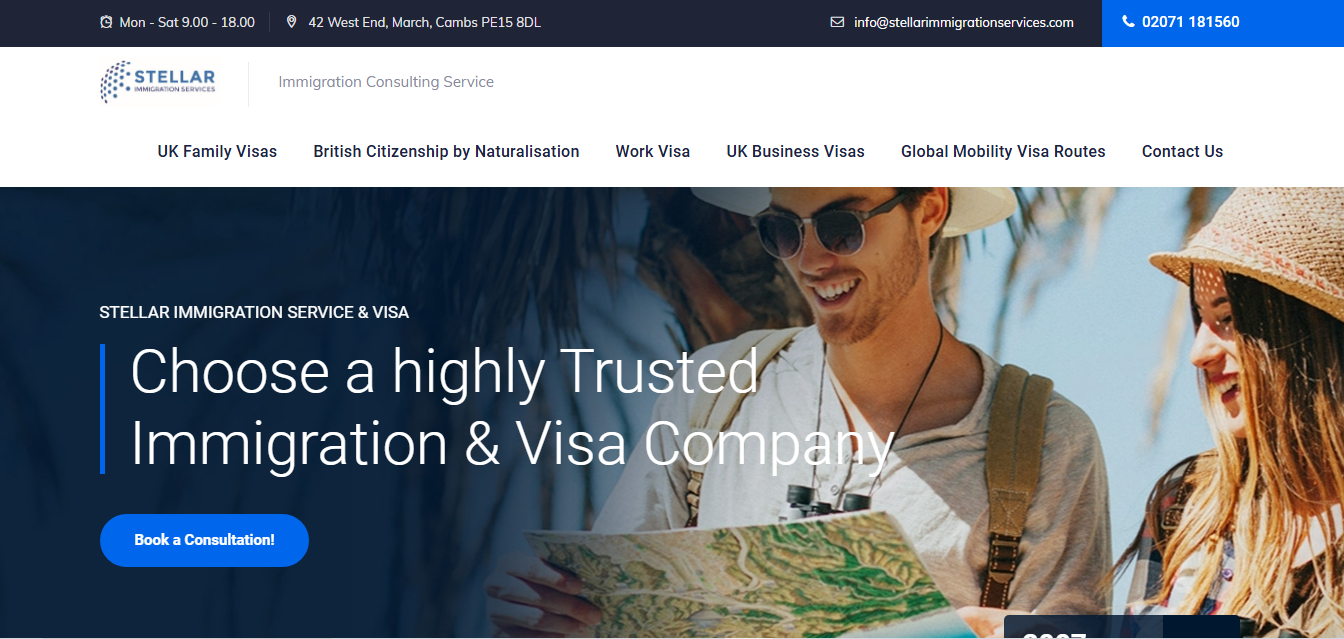1344x639 pixels.
Task: Click the map pin location icon
Action: coord(291,22)
